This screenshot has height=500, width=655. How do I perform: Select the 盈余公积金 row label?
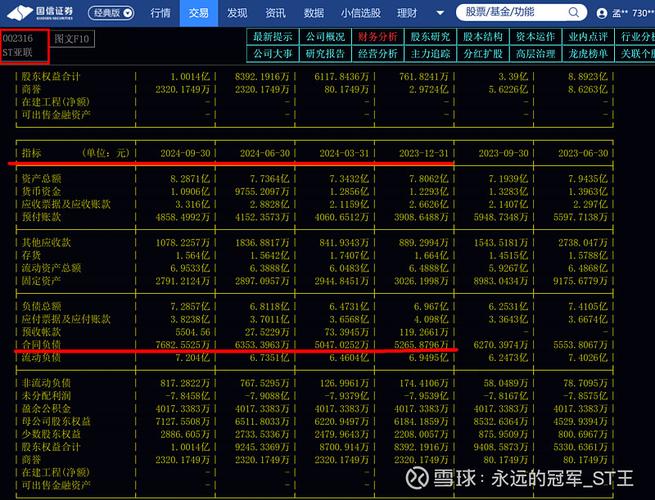click(x=46, y=409)
